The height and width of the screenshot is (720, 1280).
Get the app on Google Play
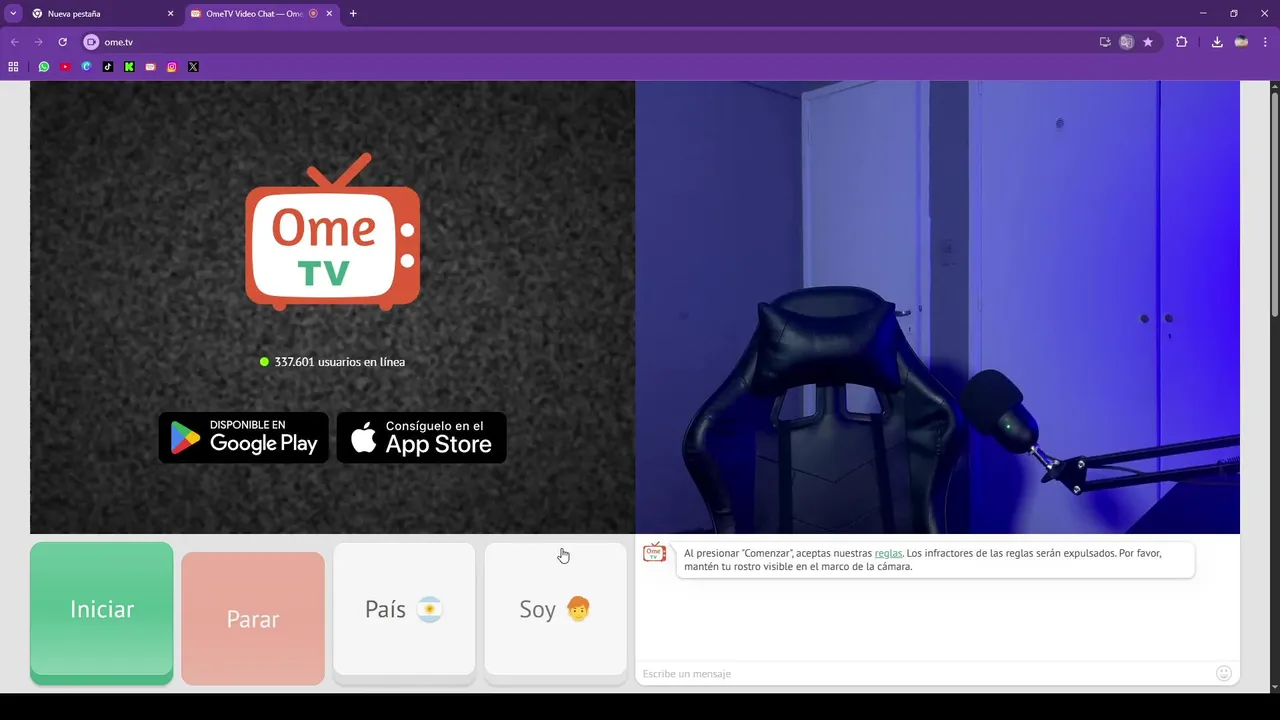coord(243,438)
